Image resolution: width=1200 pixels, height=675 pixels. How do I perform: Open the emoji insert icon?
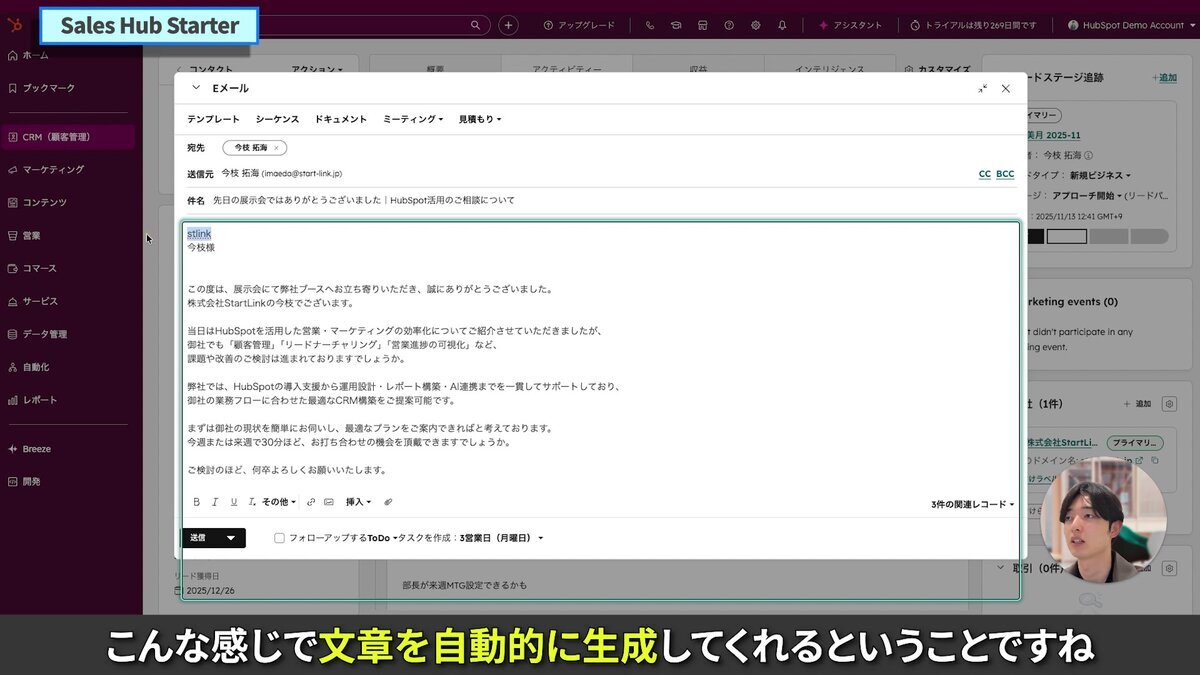pos(329,501)
